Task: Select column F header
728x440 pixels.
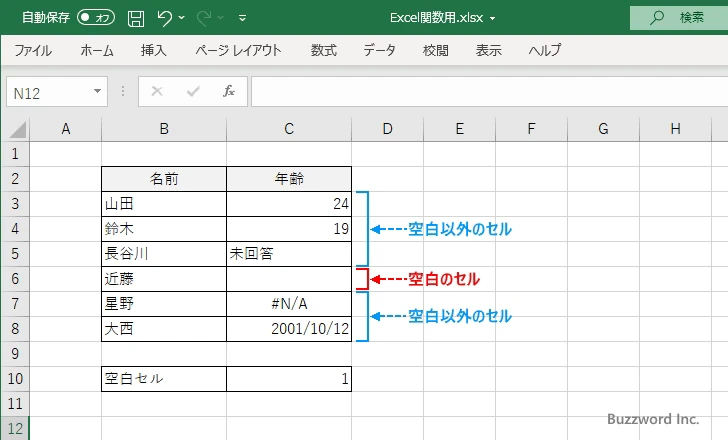Action: coord(532,129)
